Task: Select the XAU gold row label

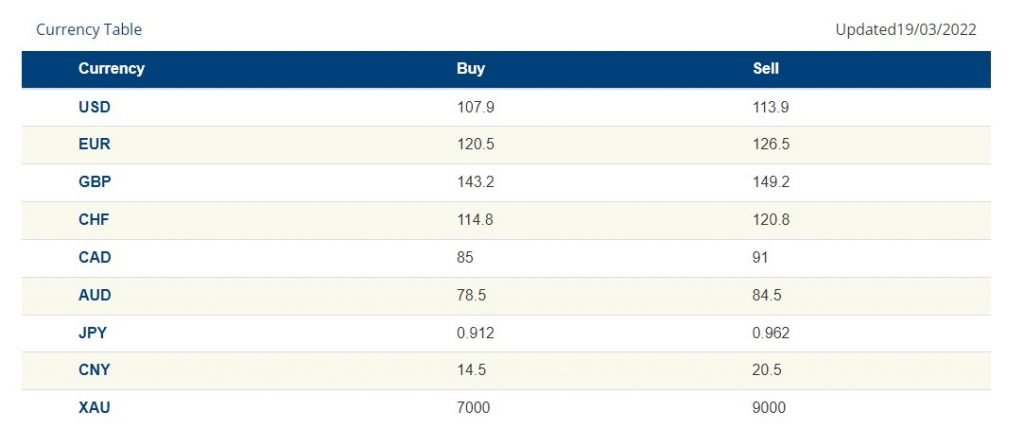Action: pyautogui.click(x=94, y=408)
